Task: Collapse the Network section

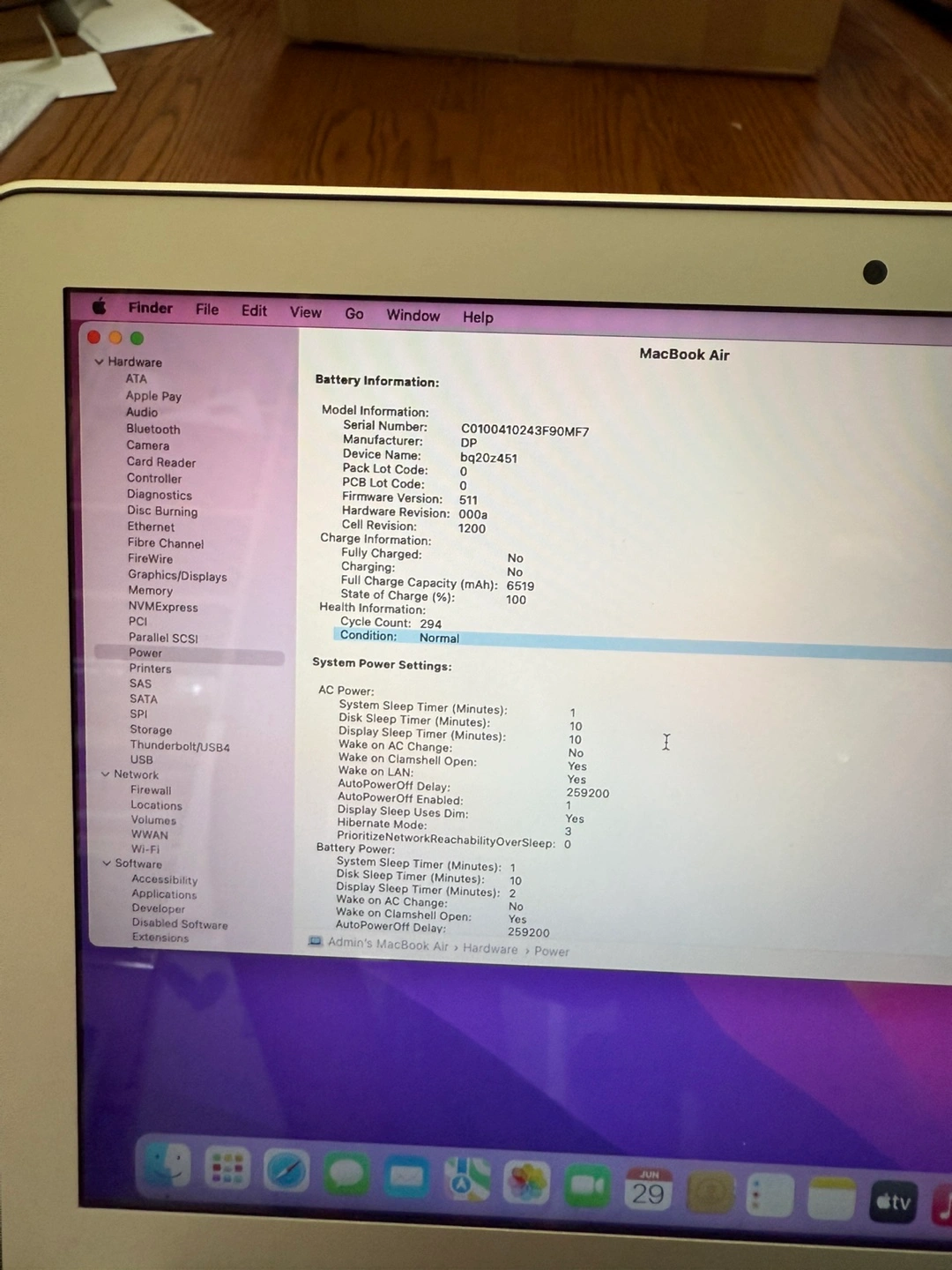Action: tap(106, 774)
